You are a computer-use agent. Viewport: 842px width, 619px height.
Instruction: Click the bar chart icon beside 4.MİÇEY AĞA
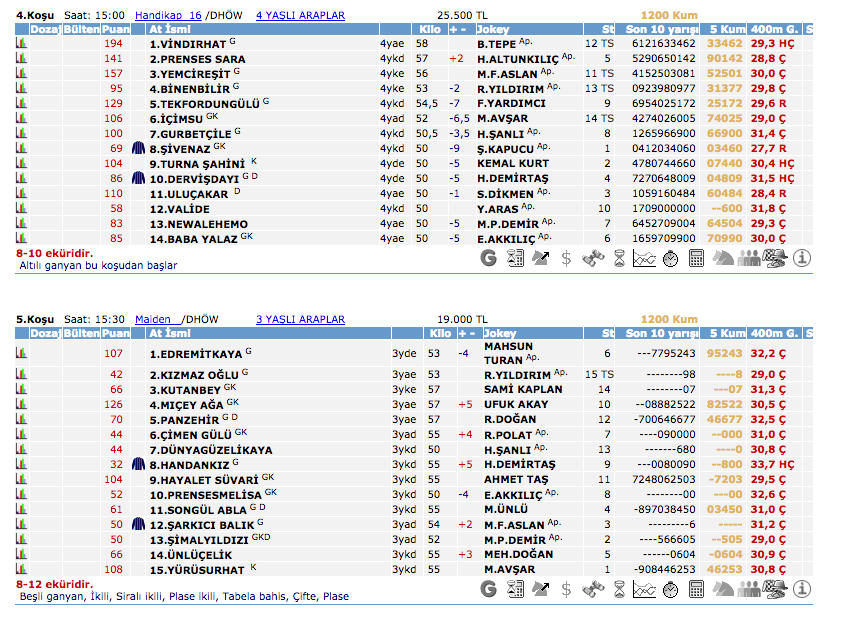click(x=21, y=405)
